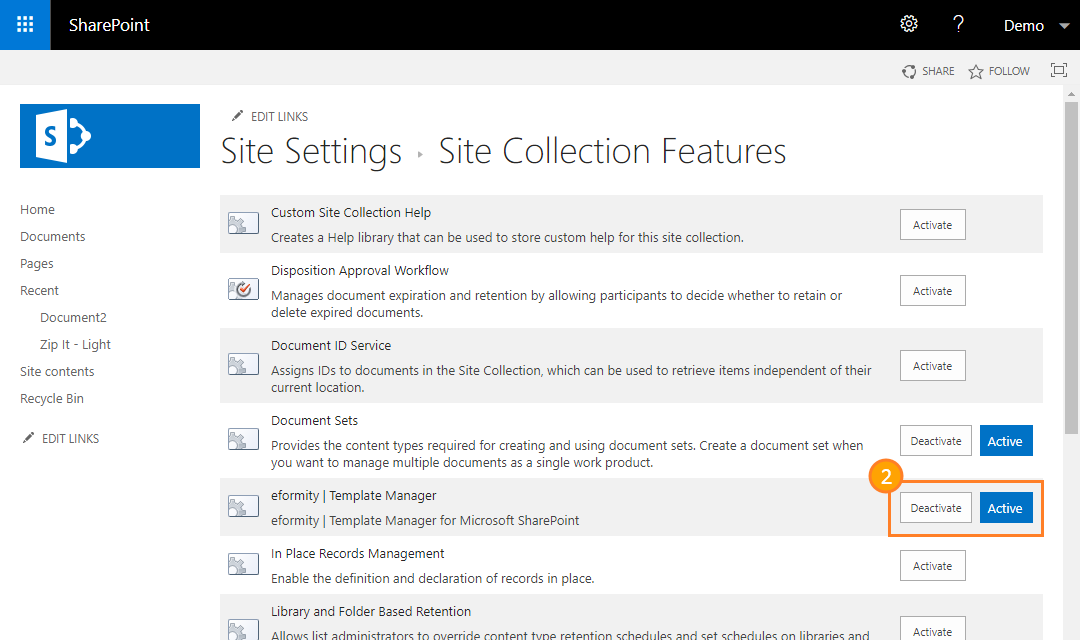Image resolution: width=1080 pixels, height=640 pixels.
Task: Click the SharePoint title in header
Action: coord(109,25)
